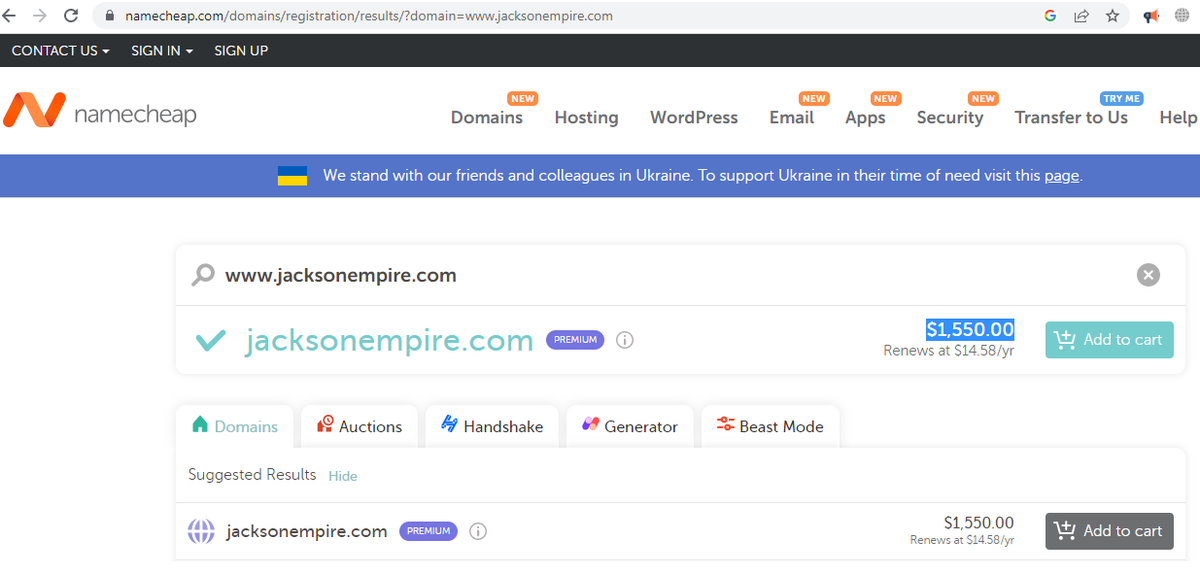Click the SIGN UP link
The image size is (1200, 574).
[x=241, y=50]
